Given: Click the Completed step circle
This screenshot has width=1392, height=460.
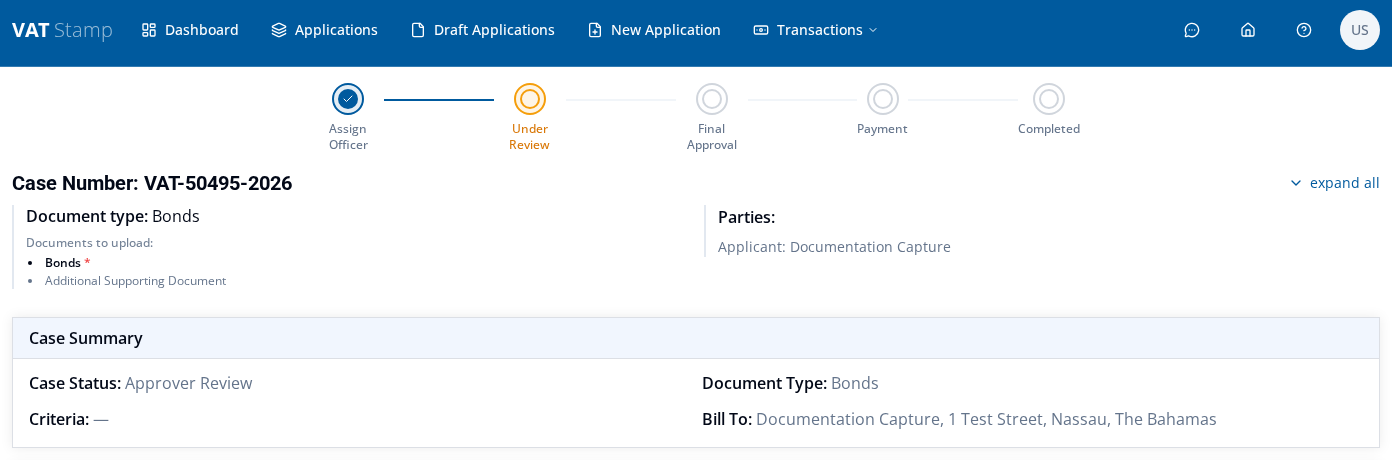Looking at the screenshot, I should pyautogui.click(x=1049, y=99).
